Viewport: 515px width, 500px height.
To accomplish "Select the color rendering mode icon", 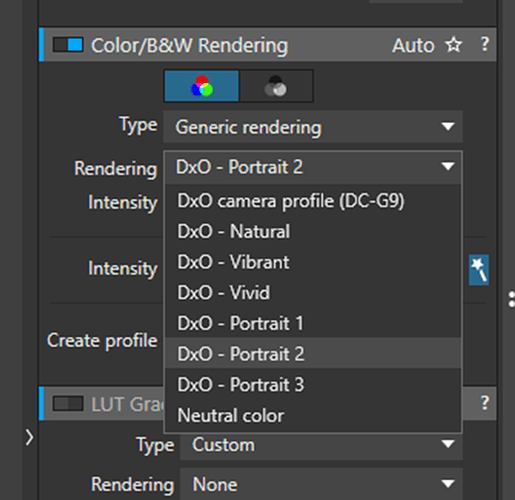I will 202,86.
